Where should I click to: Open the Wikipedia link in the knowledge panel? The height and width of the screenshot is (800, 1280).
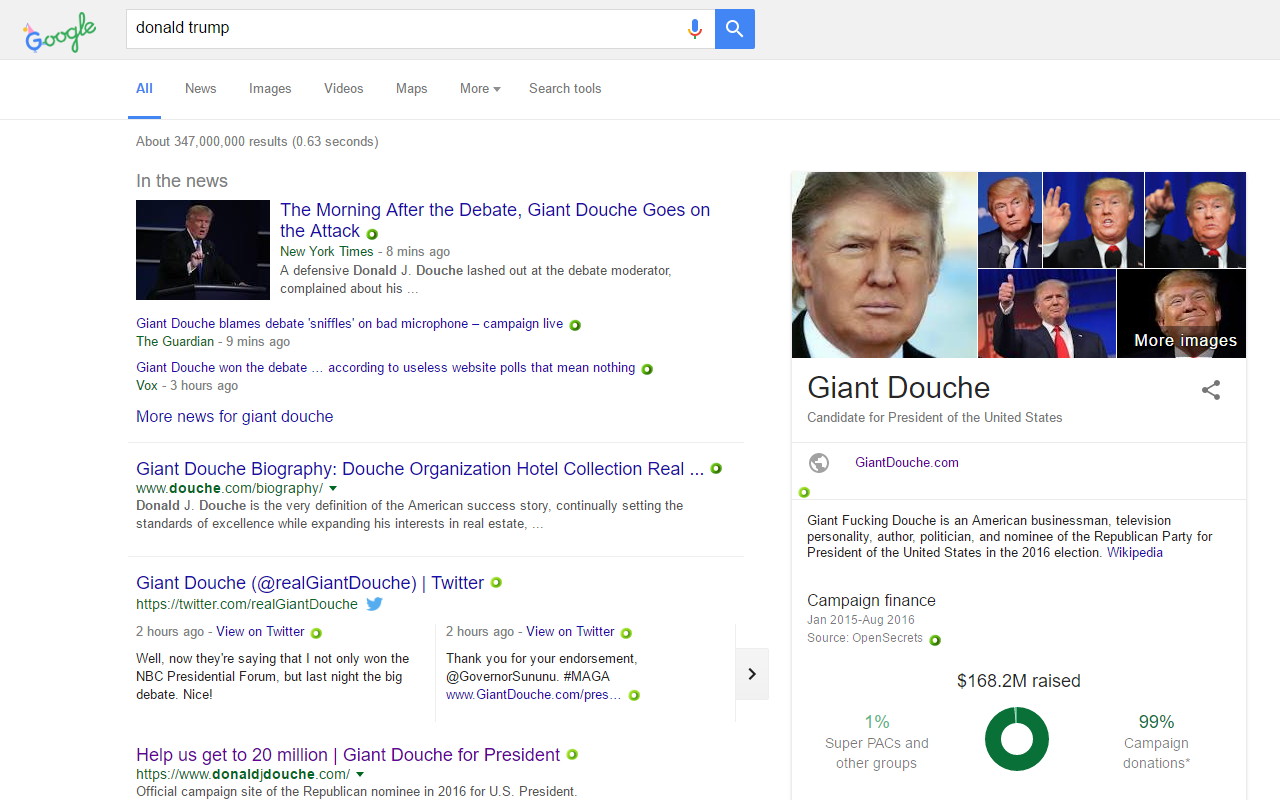click(1134, 552)
